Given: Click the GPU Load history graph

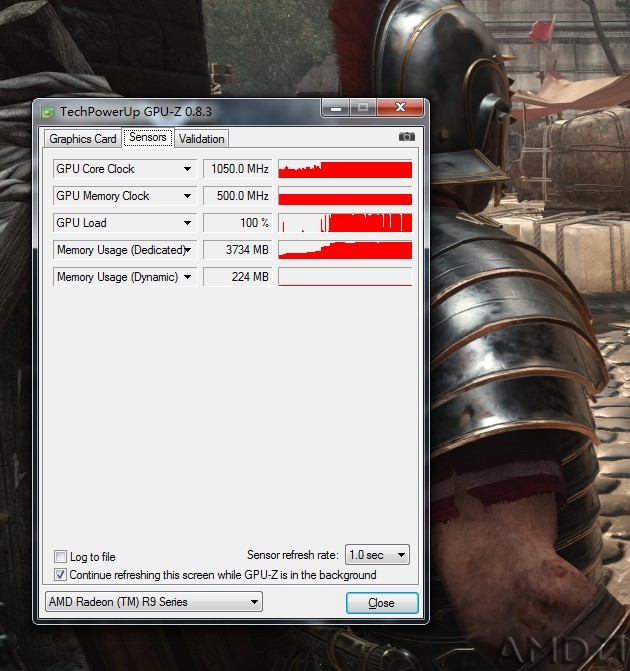Looking at the screenshot, I should [x=345, y=223].
